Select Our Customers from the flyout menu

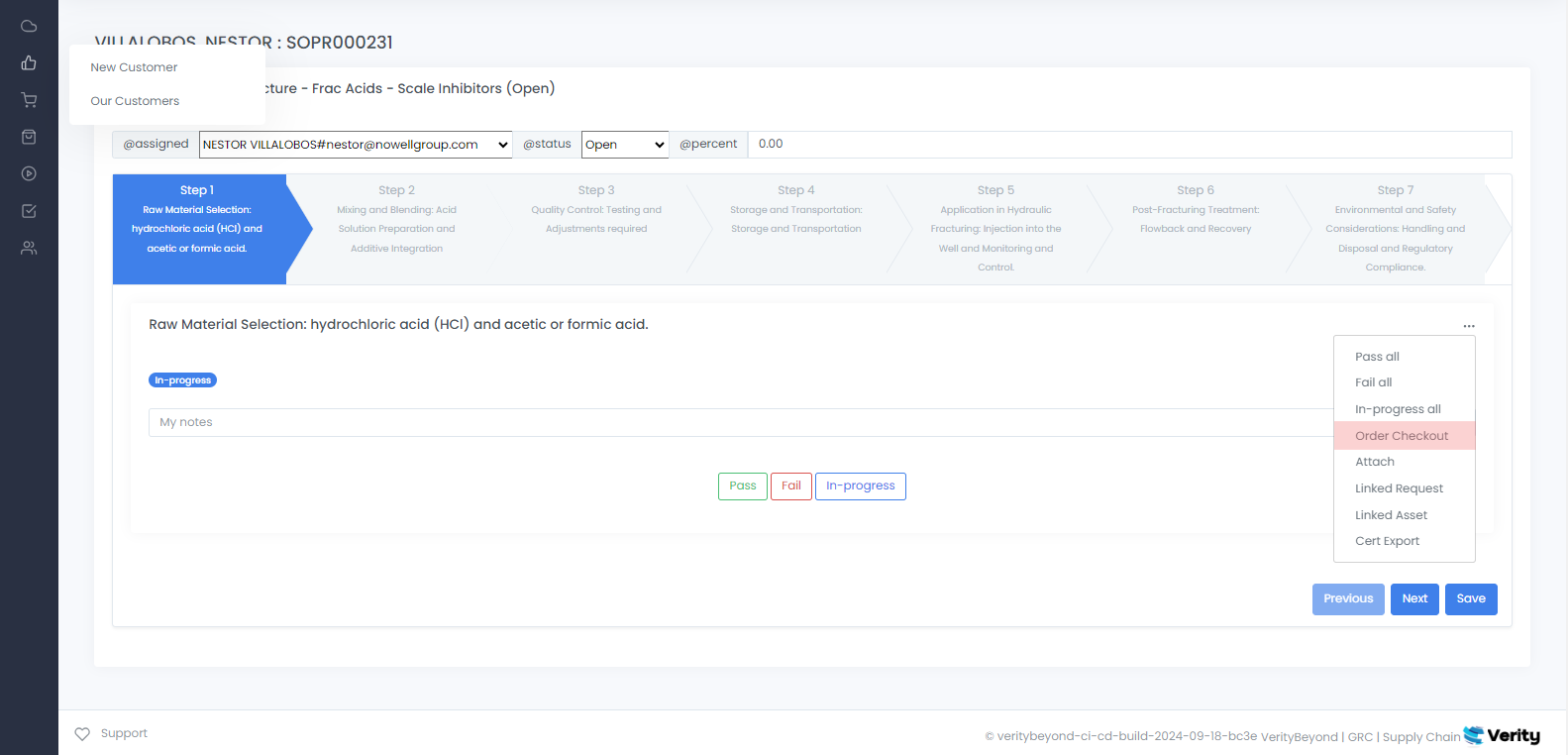tap(135, 101)
